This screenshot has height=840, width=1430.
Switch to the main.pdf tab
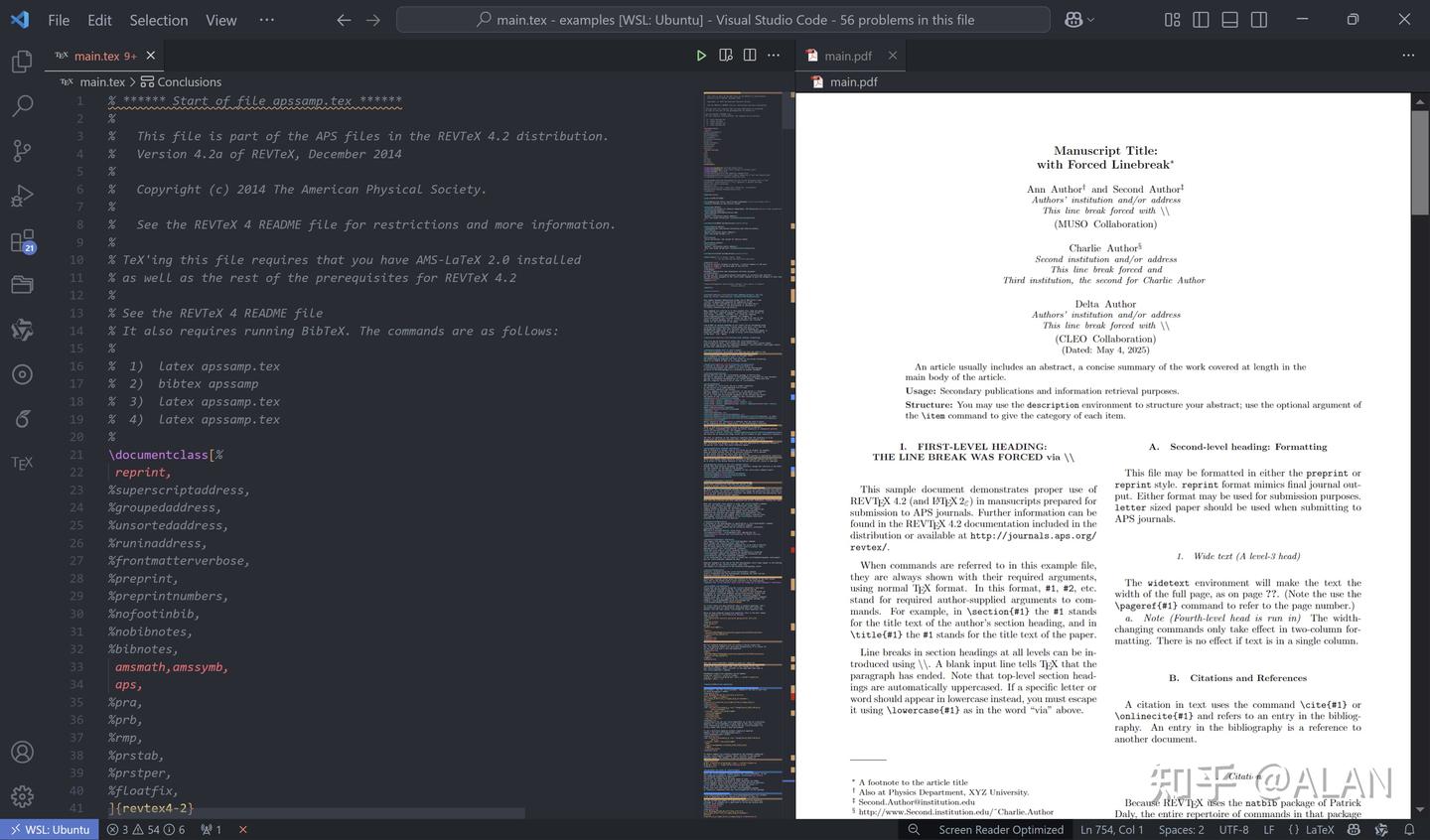click(x=848, y=55)
